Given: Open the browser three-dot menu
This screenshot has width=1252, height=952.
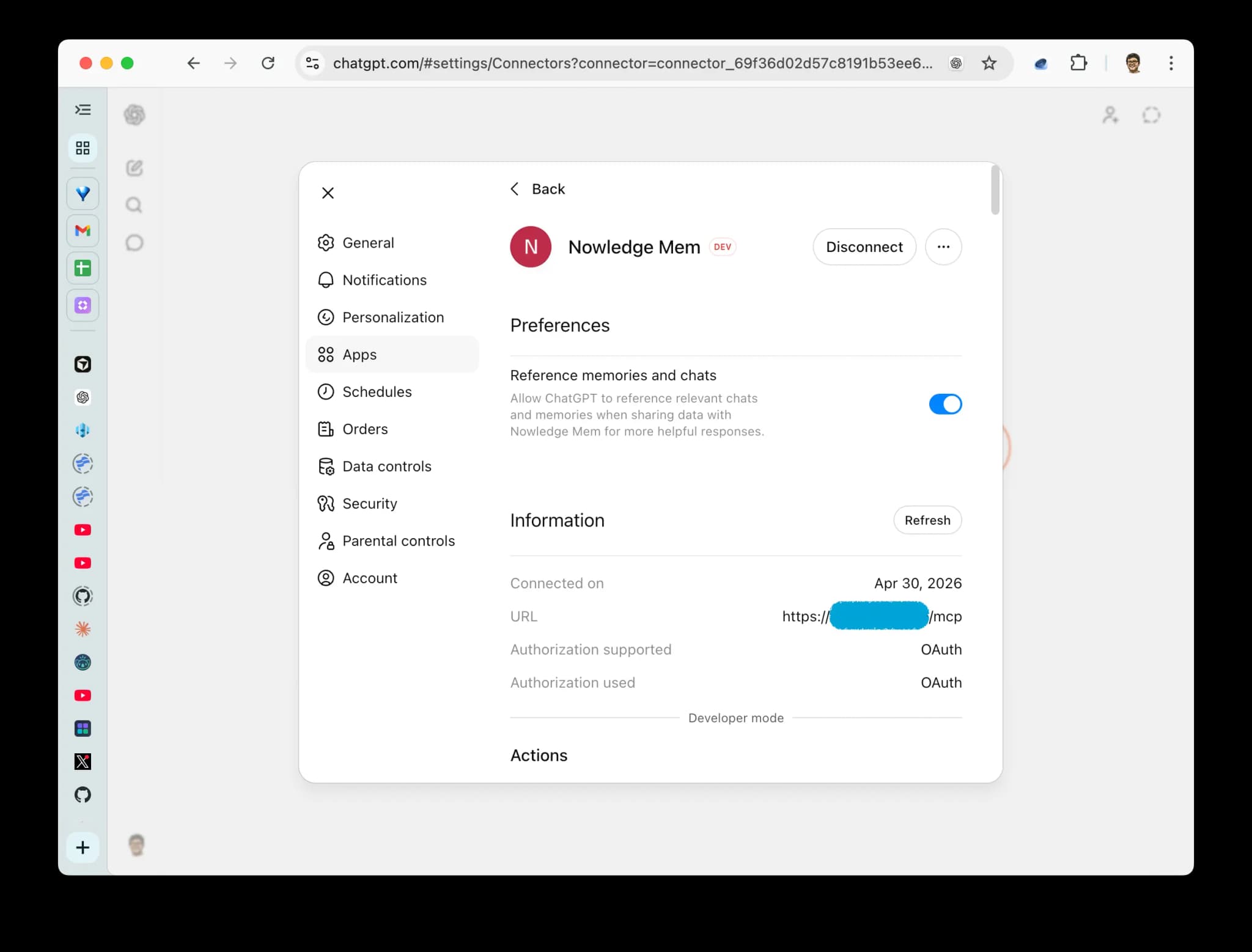Looking at the screenshot, I should pos(1171,63).
